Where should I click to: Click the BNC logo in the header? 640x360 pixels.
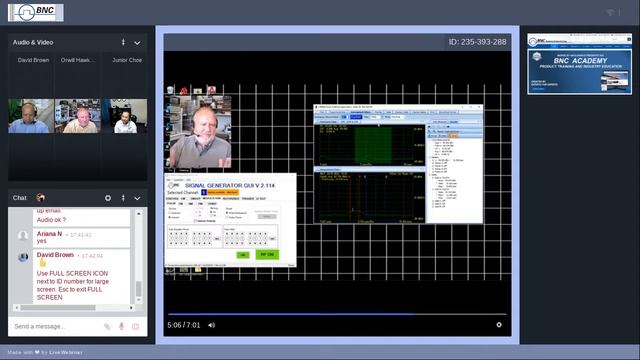36,12
